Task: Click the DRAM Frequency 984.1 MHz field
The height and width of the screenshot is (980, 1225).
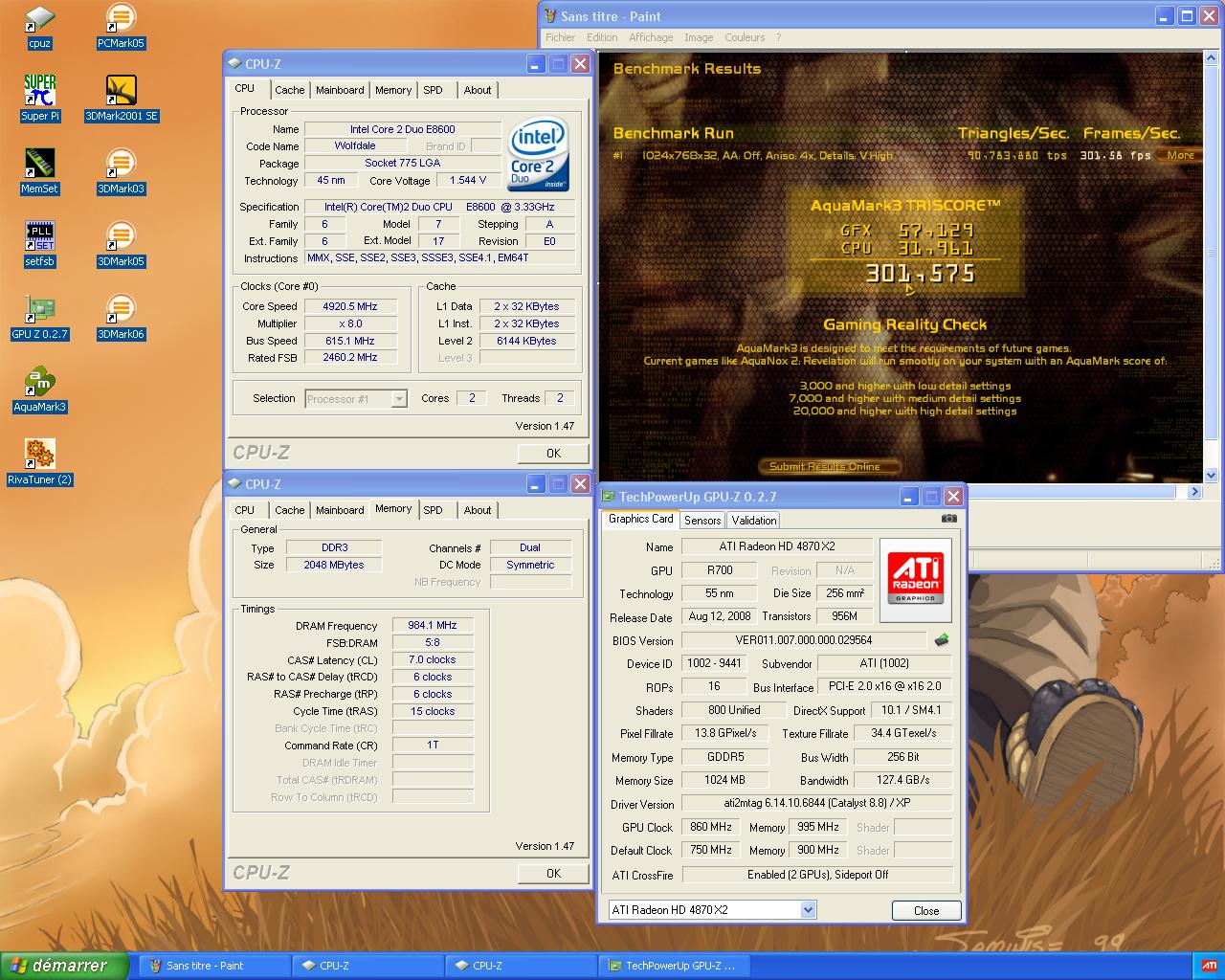Action: point(433,625)
